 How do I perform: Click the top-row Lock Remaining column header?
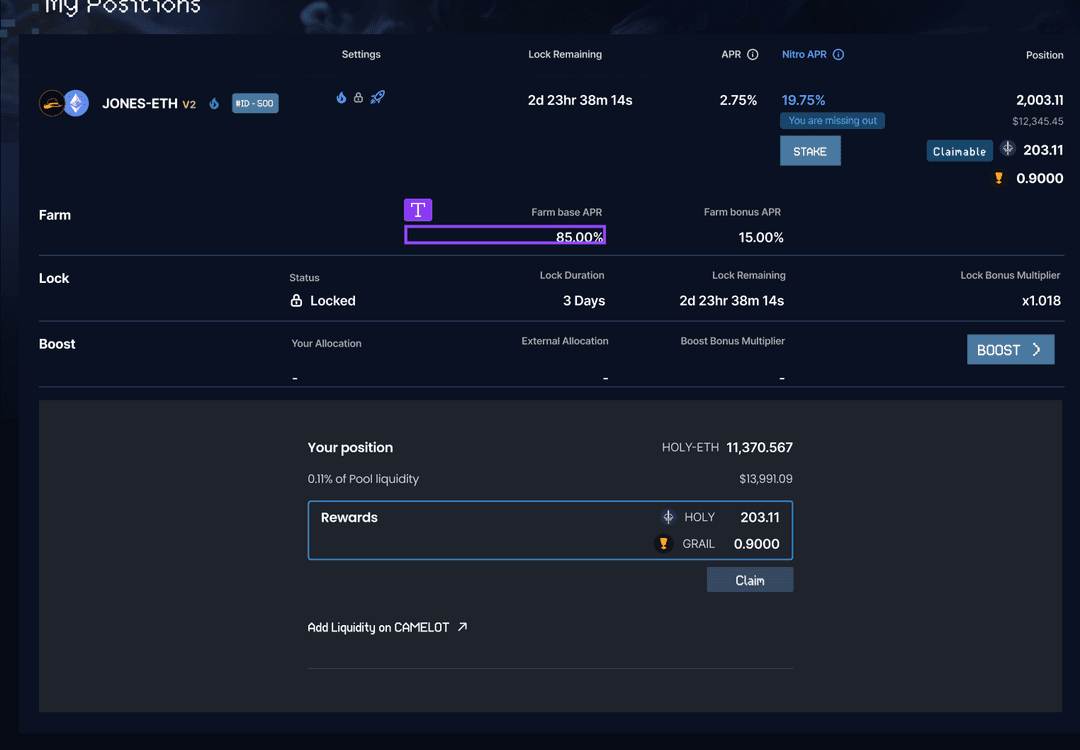click(565, 54)
